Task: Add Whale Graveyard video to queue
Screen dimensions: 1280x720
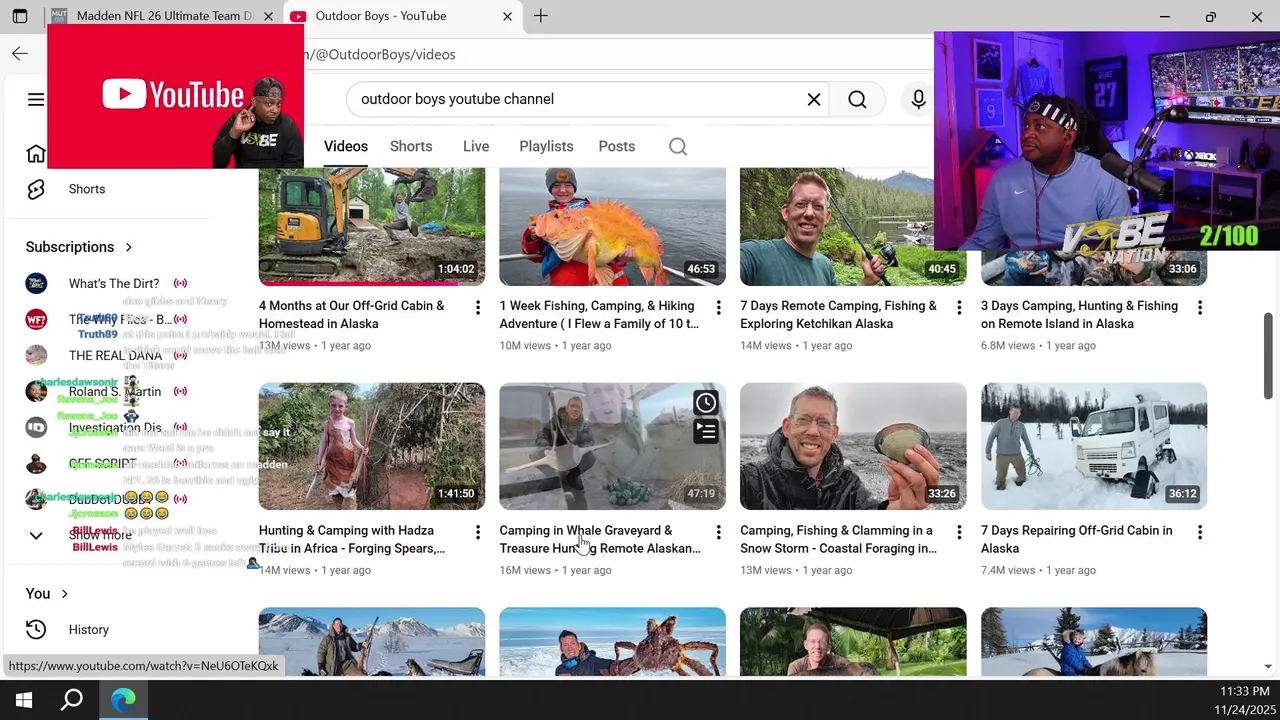Action: (x=706, y=432)
